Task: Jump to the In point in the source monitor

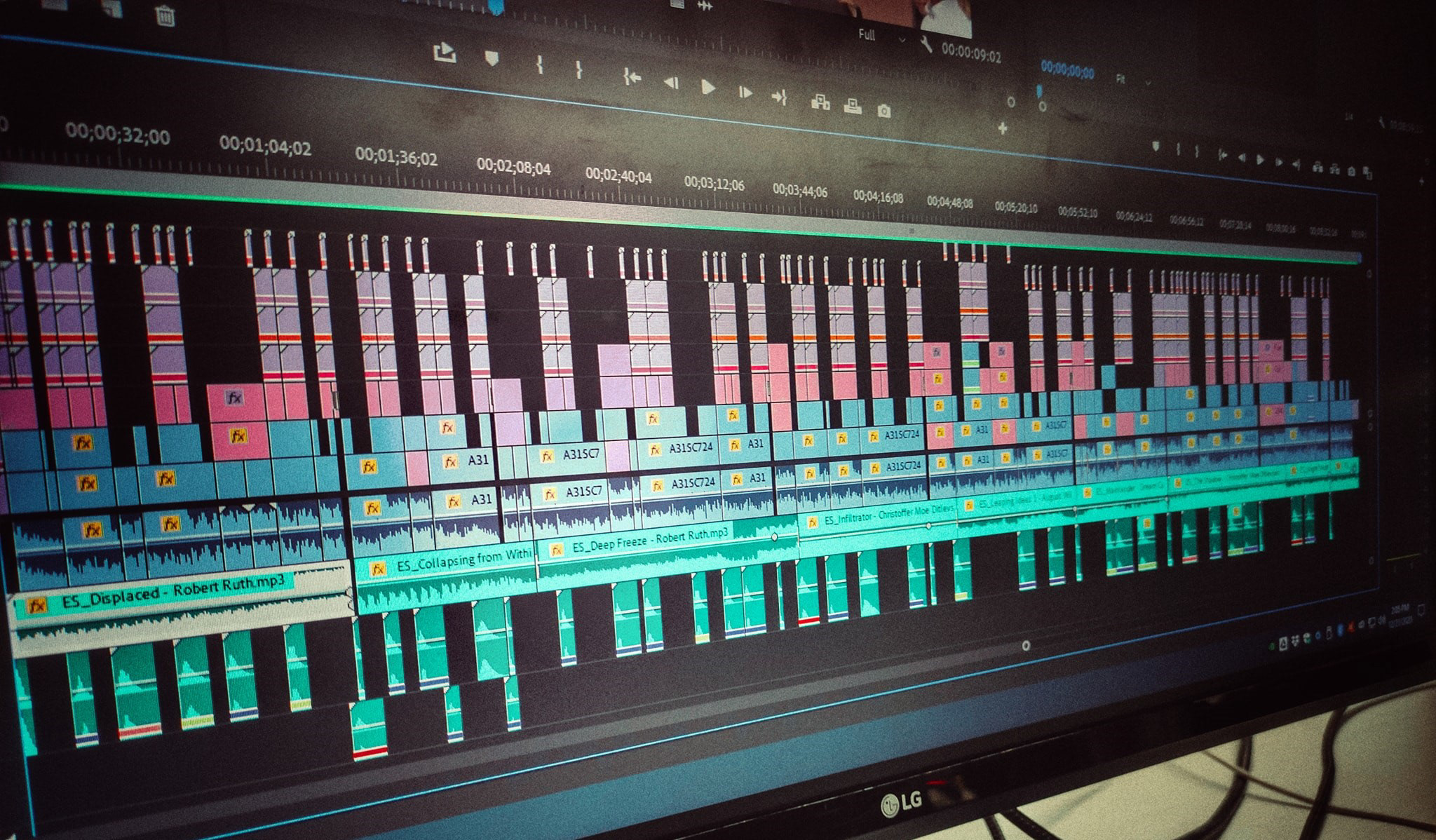Action: click(632, 77)
